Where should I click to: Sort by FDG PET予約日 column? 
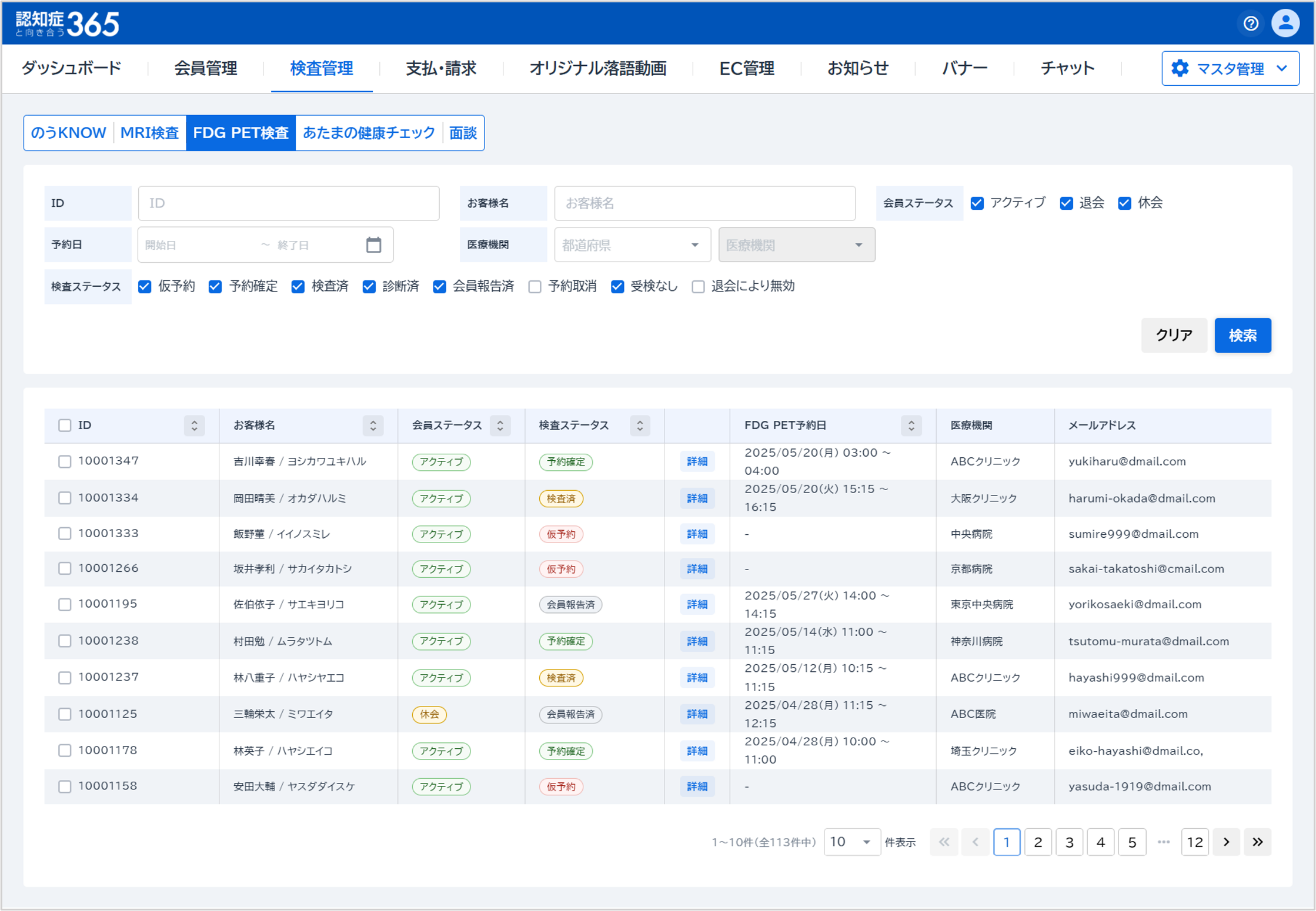coord(911,425)
